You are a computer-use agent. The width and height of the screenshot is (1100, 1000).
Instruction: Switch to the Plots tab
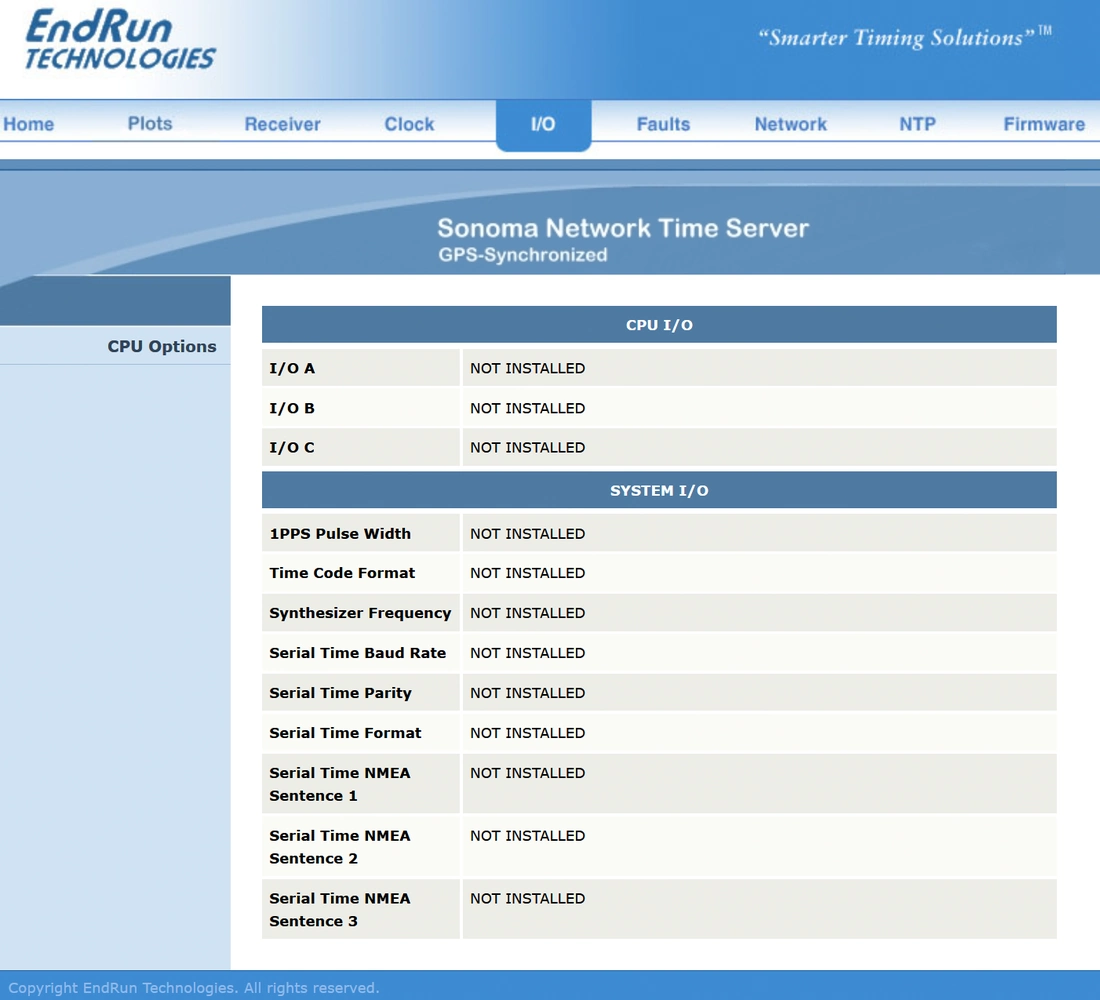click(x=149, y=124)
